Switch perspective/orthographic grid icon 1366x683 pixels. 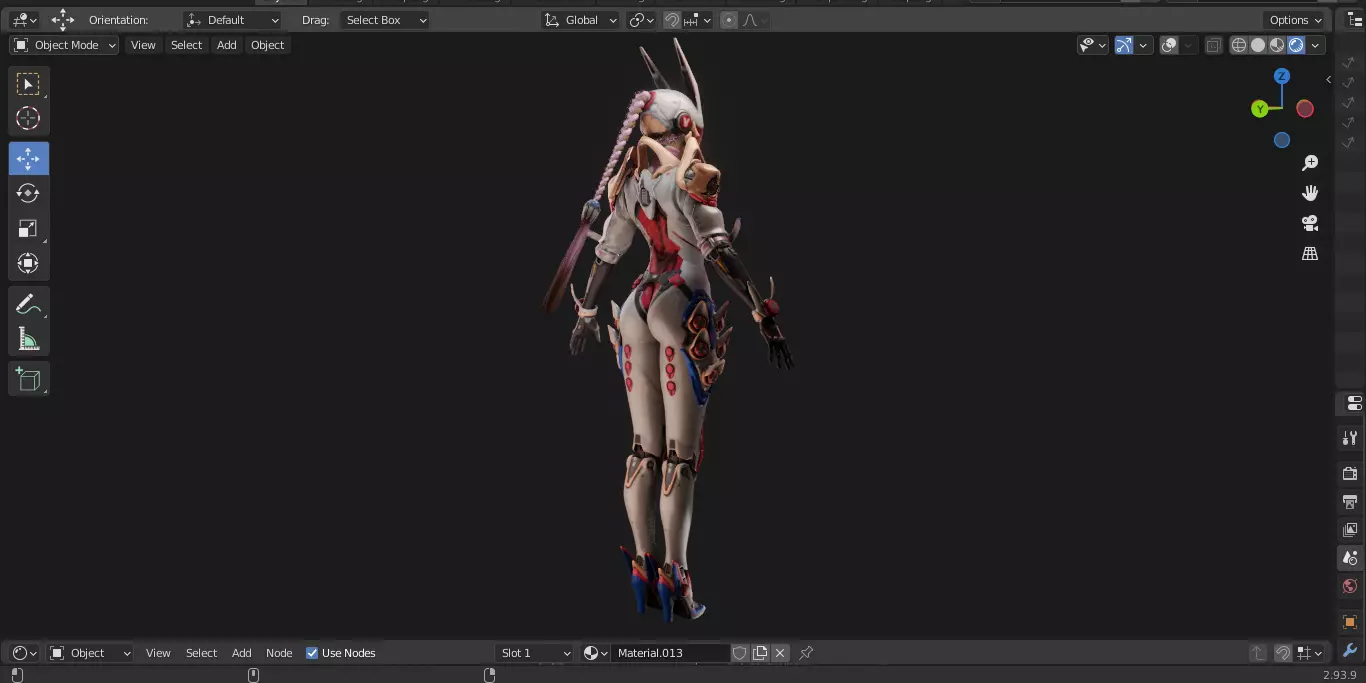coord(1310,253)
